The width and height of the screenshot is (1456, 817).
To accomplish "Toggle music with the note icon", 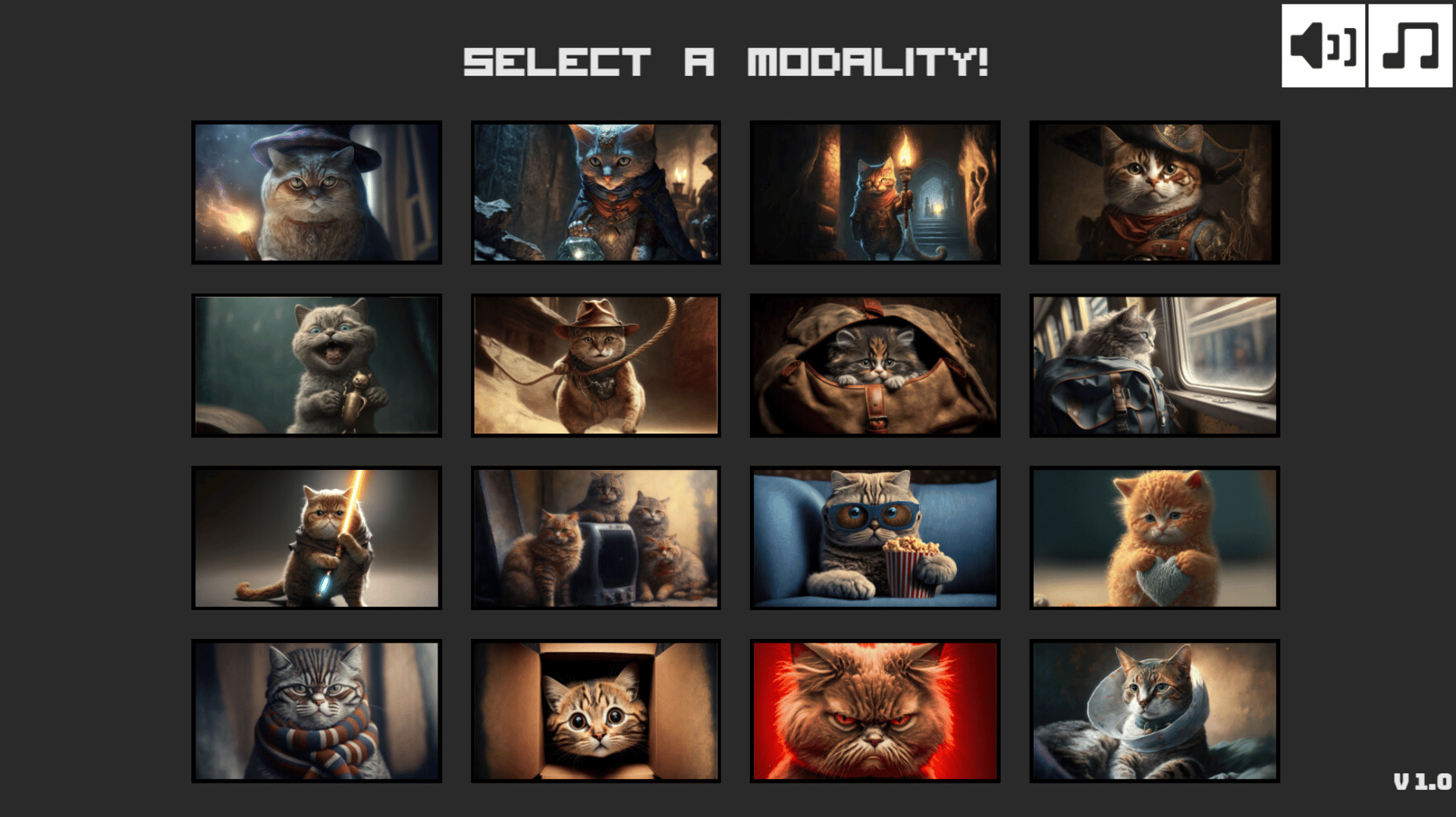I will [1410, 45].
